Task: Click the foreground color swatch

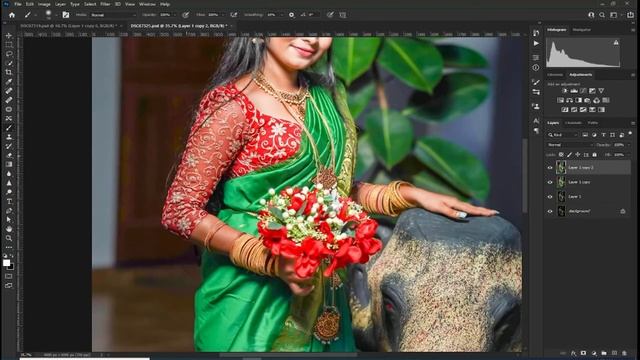Action: pos(7,263)
